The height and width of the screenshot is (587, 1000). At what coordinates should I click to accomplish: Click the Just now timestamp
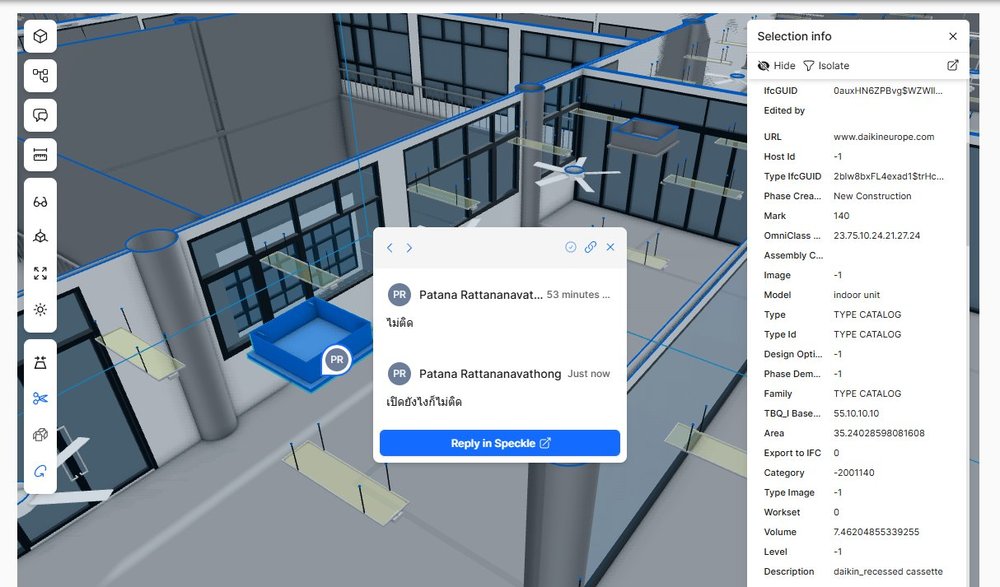tap(589, 374)
